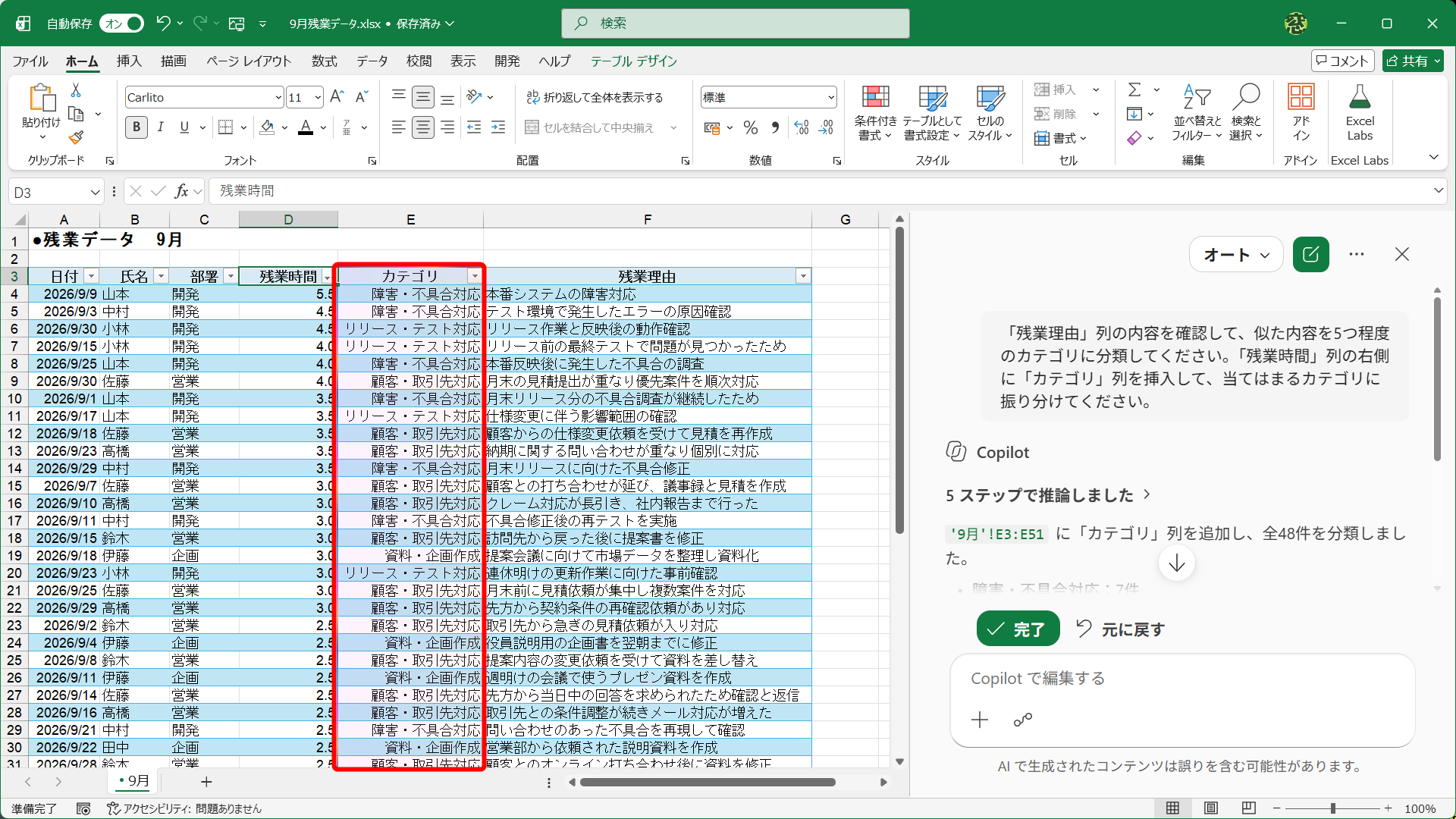Screen dimensions: 1456x819
Task: Open the 数式 ribbon tab
Action: 324,61
